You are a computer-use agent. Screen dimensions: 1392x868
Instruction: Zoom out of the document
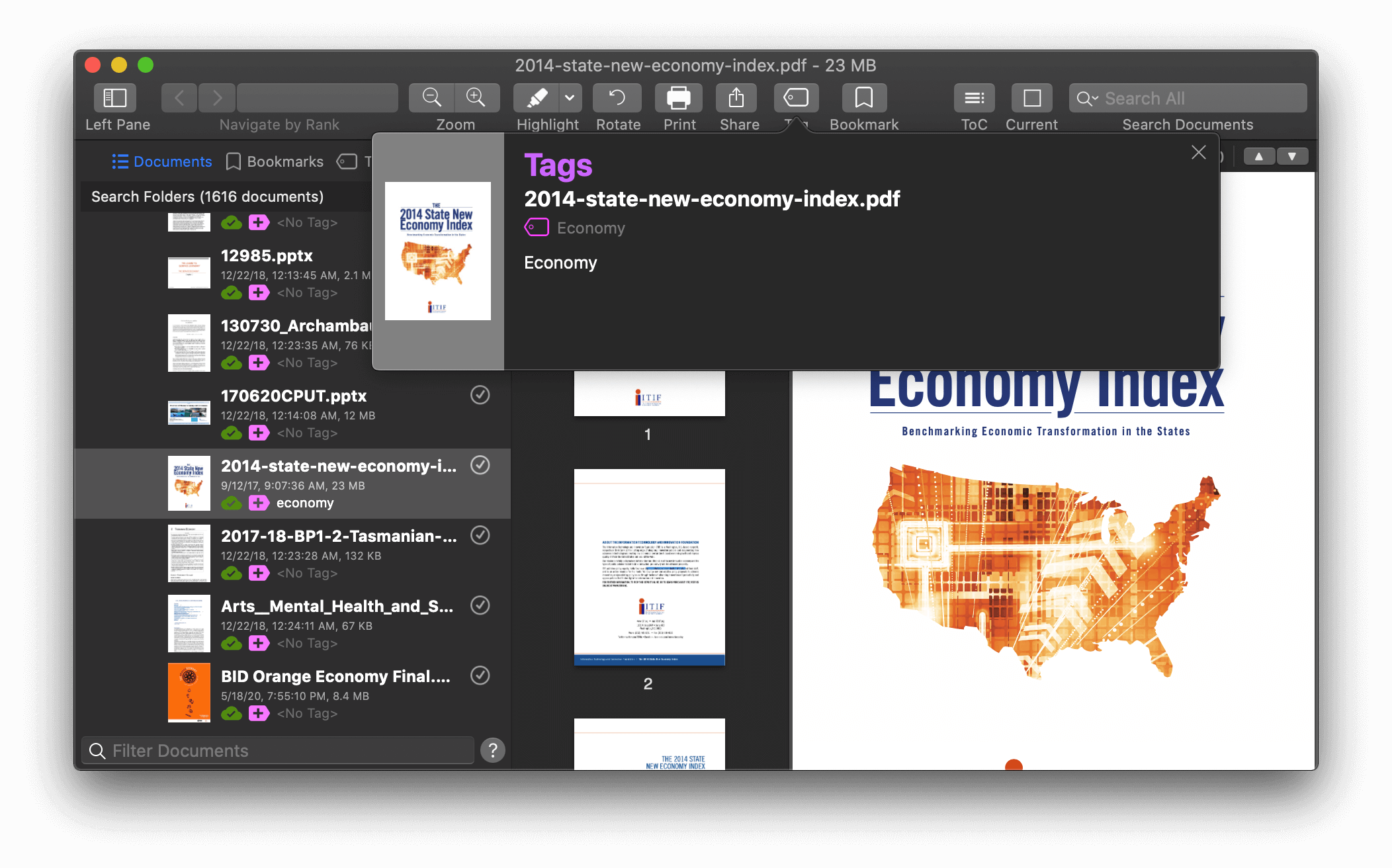[432, 98]
